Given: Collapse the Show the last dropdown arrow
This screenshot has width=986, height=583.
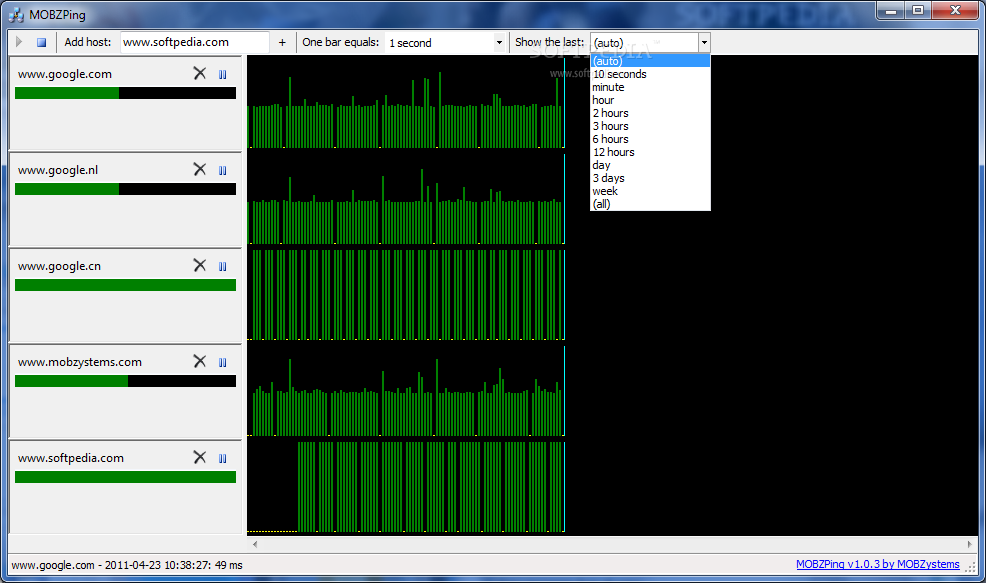Looking at the screenshot, I should [704, 43].
